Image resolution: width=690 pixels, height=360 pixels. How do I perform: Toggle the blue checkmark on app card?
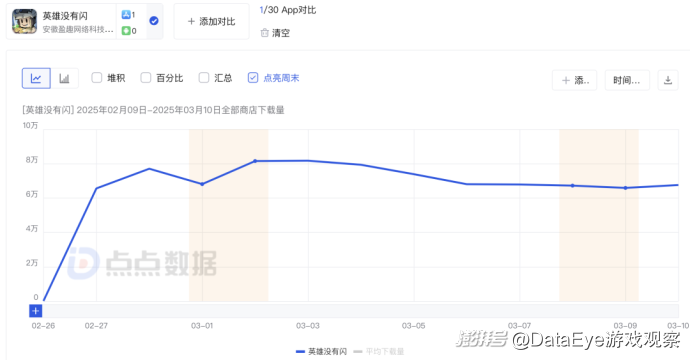(x=154, y=21)
